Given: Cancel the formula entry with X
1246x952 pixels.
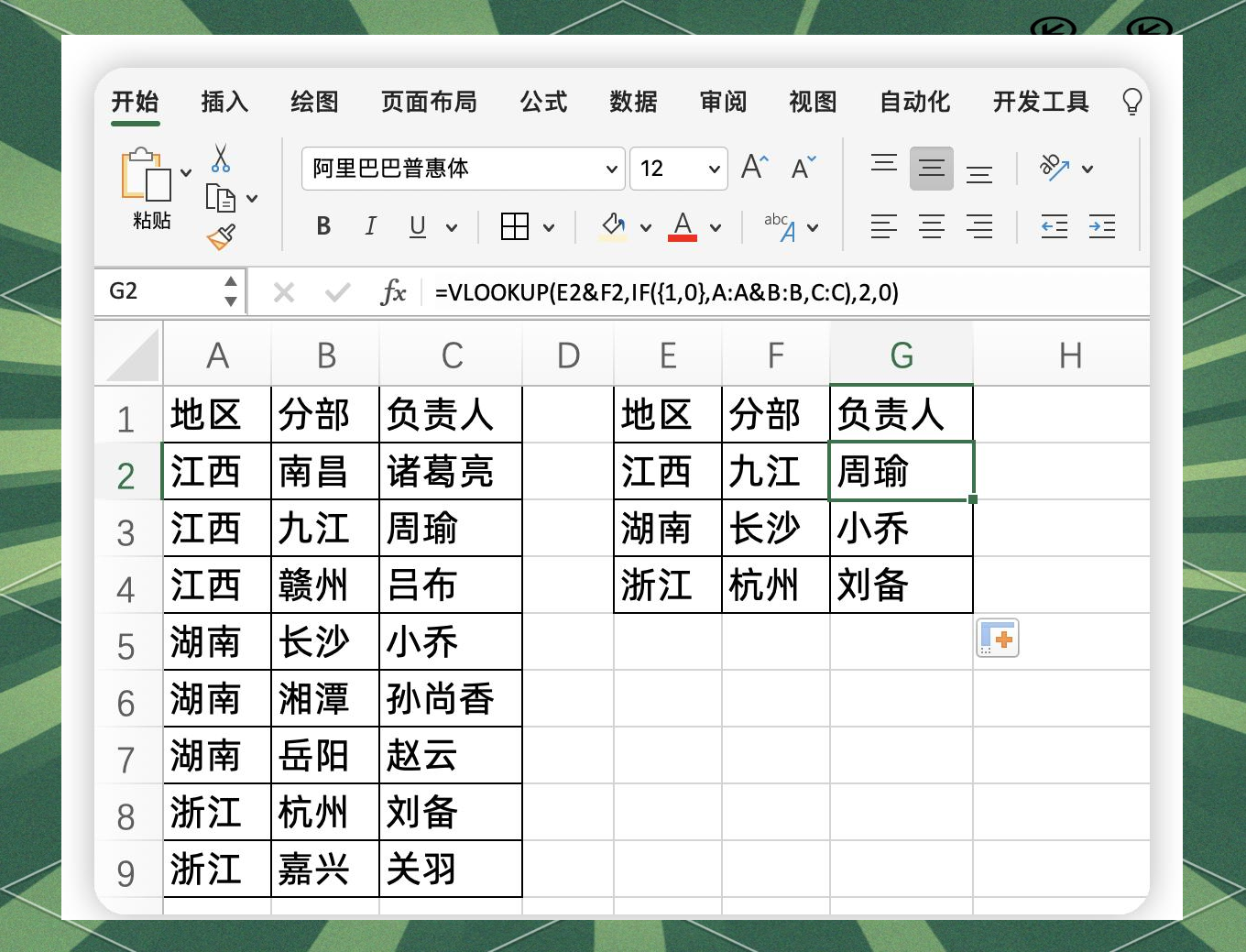Looking at the screenshot, I should [x=284, y=292].
